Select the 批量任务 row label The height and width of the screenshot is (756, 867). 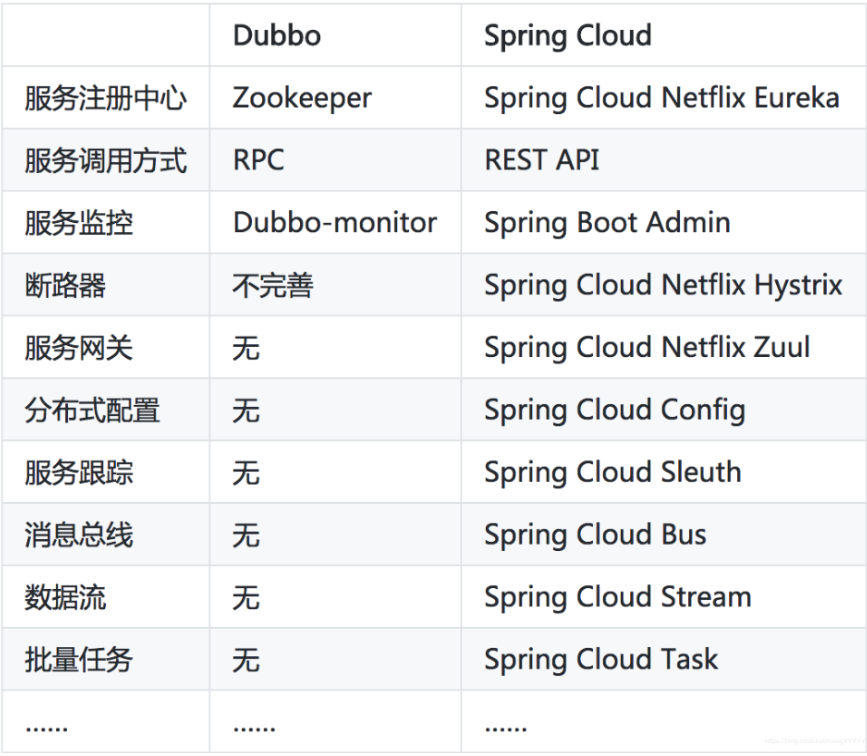pyautogui.click(x=78, y=659)
